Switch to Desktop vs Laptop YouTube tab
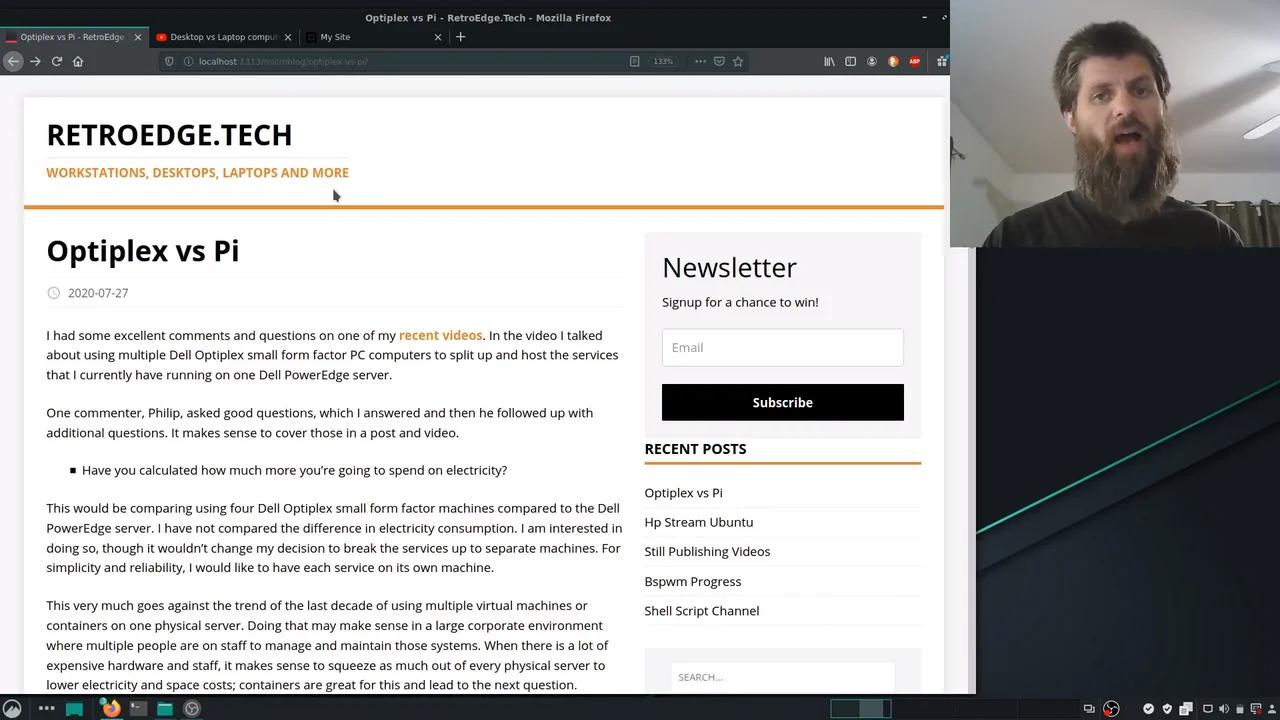Screen dimensions: 1280x720 coord(223,37)
